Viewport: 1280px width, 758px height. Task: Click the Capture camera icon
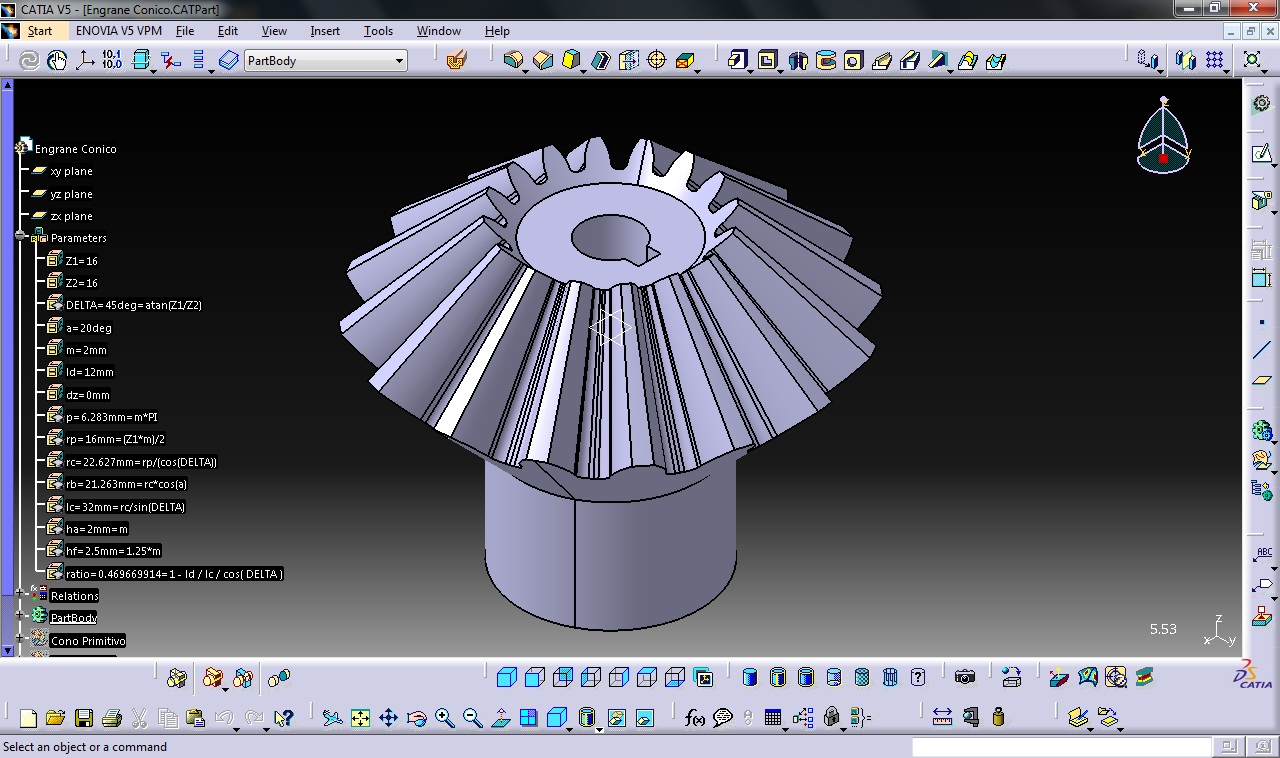pos(965,677)
